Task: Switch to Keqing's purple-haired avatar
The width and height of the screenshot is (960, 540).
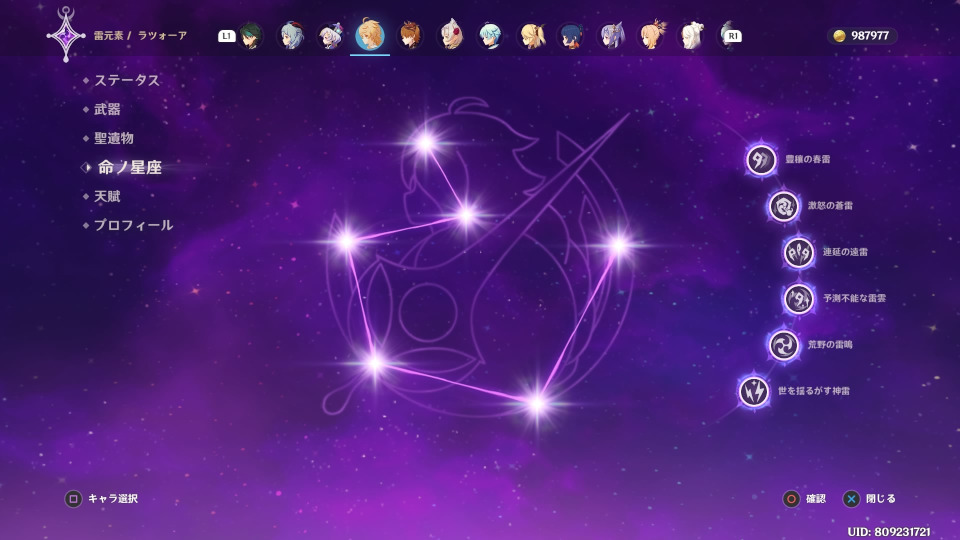Action: coord(612,36)
